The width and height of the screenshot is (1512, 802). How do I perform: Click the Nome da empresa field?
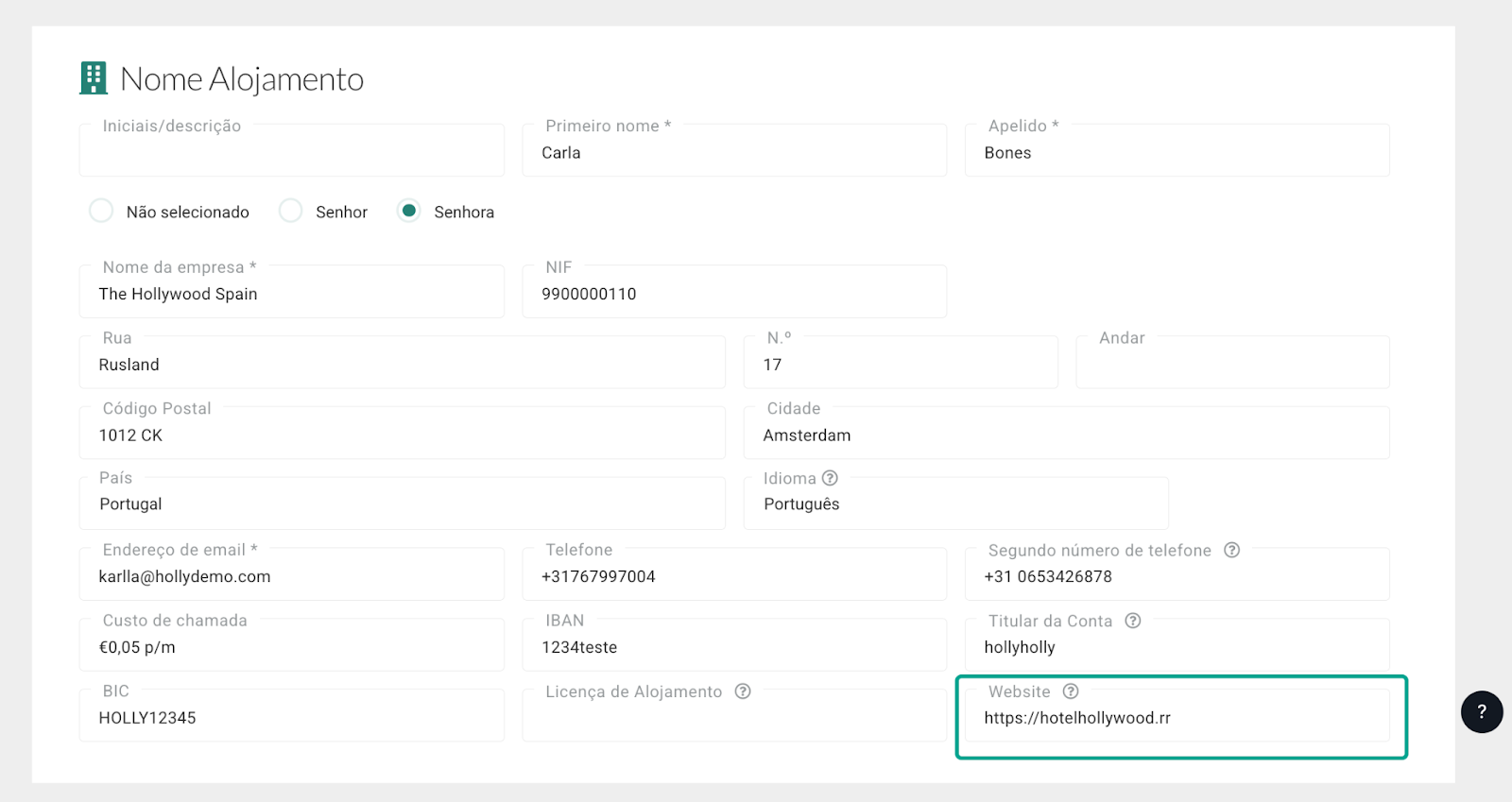click(292, 292)
